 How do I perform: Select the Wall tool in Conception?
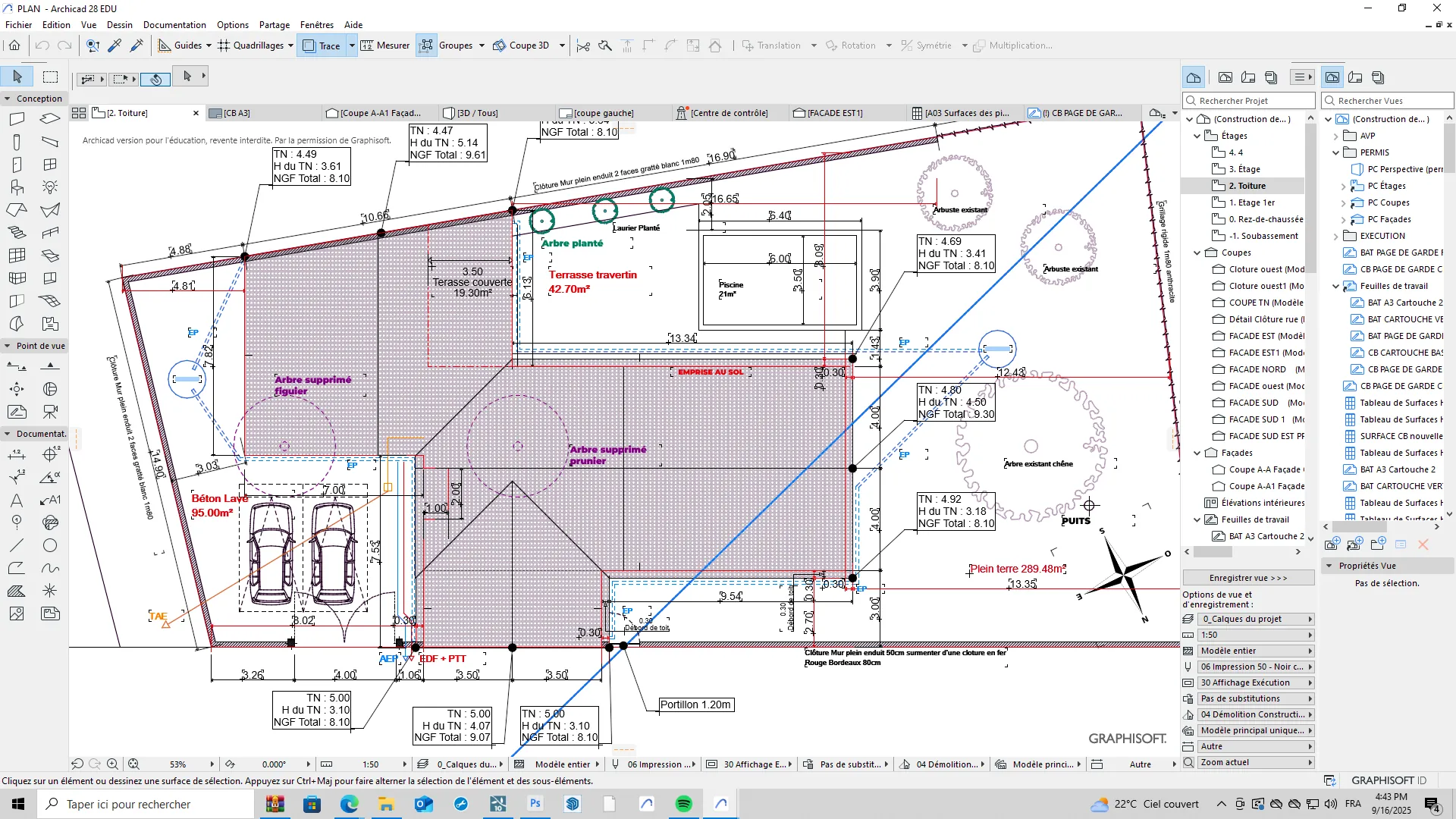pyautogui.click(x=17, y=119)
